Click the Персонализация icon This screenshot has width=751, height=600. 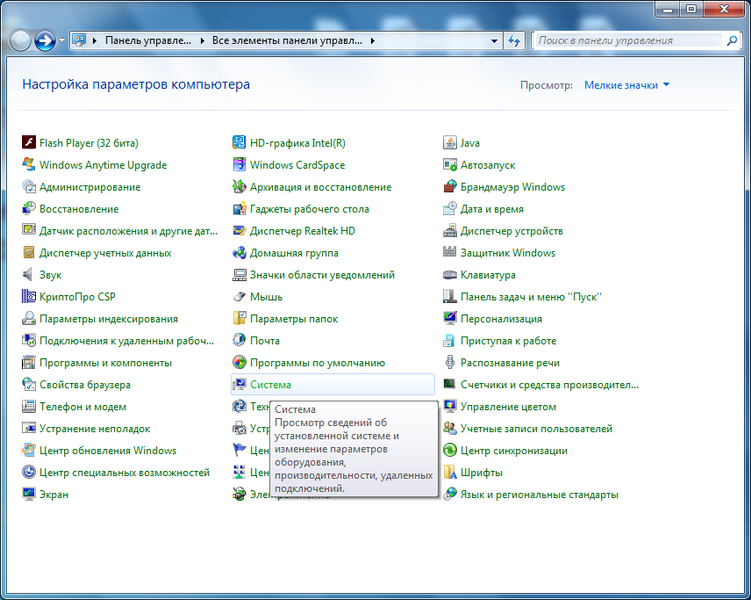[450, 318]
